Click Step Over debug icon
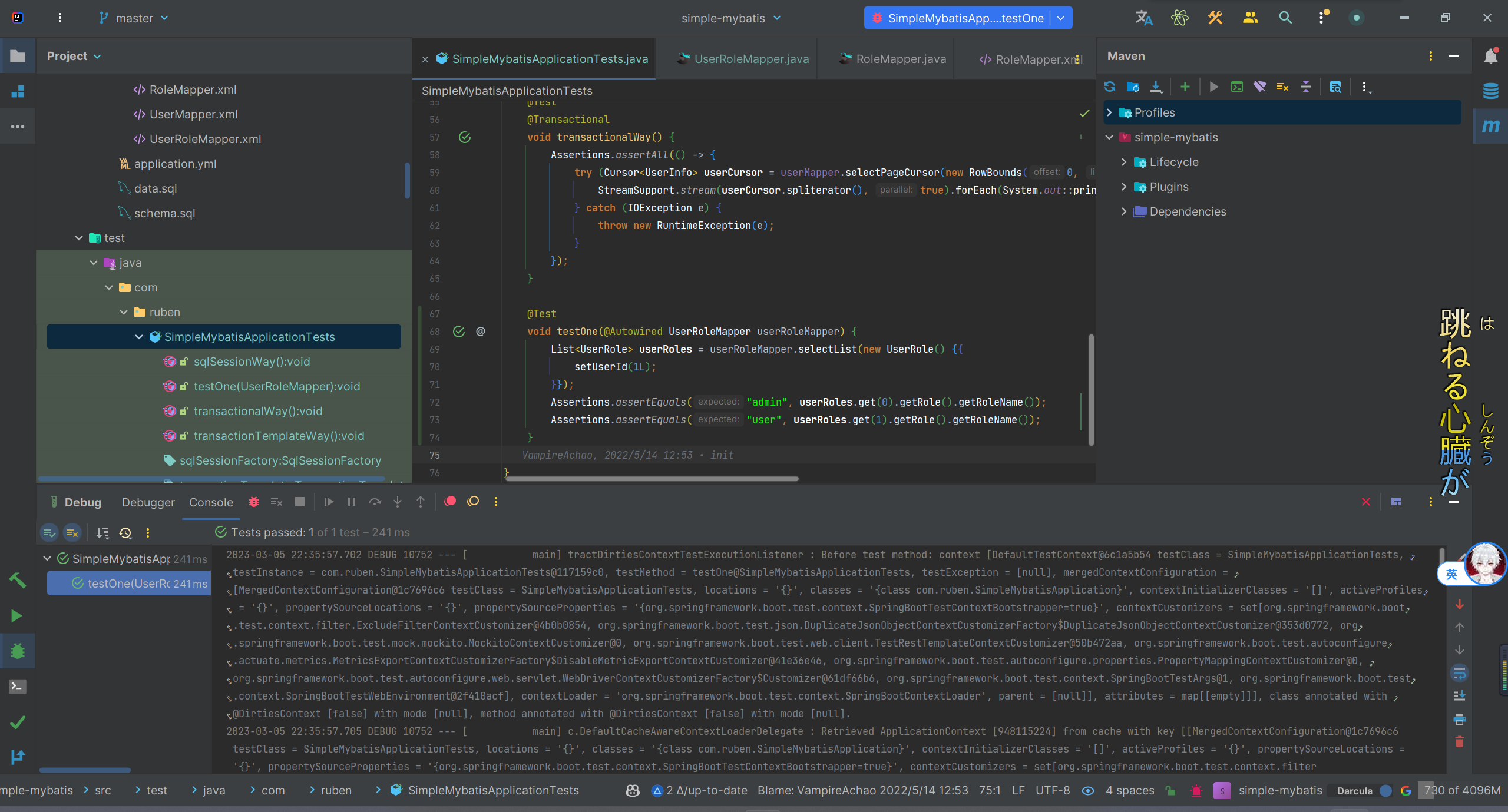Screen dimensions: 1508x812 tap(375, 502)
